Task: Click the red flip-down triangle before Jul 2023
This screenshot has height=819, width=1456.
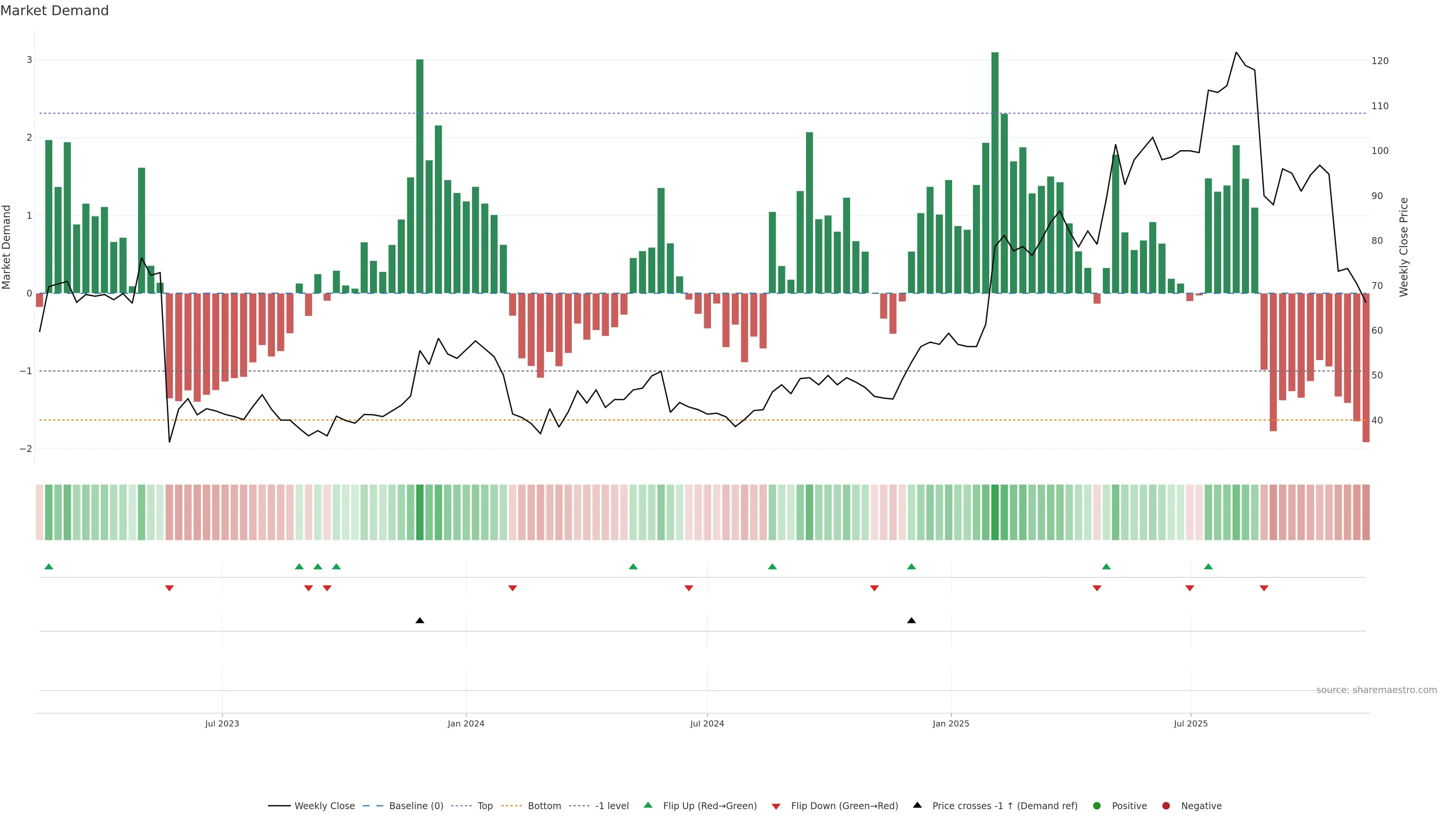Action: coord(169,588)
